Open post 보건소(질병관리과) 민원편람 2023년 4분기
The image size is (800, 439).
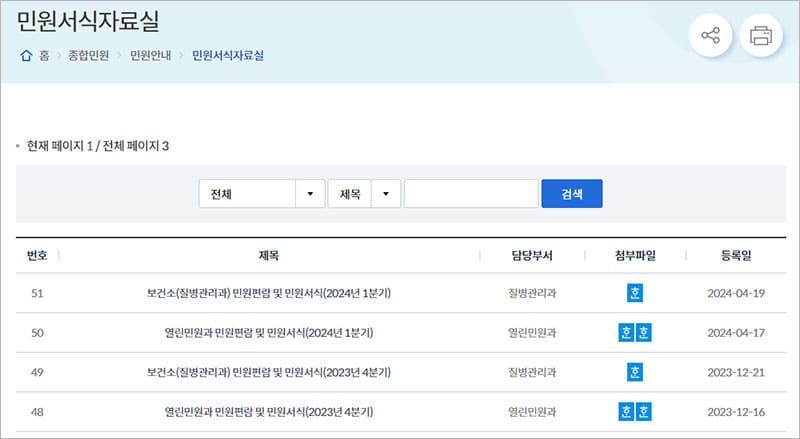(x=268, y=373)
